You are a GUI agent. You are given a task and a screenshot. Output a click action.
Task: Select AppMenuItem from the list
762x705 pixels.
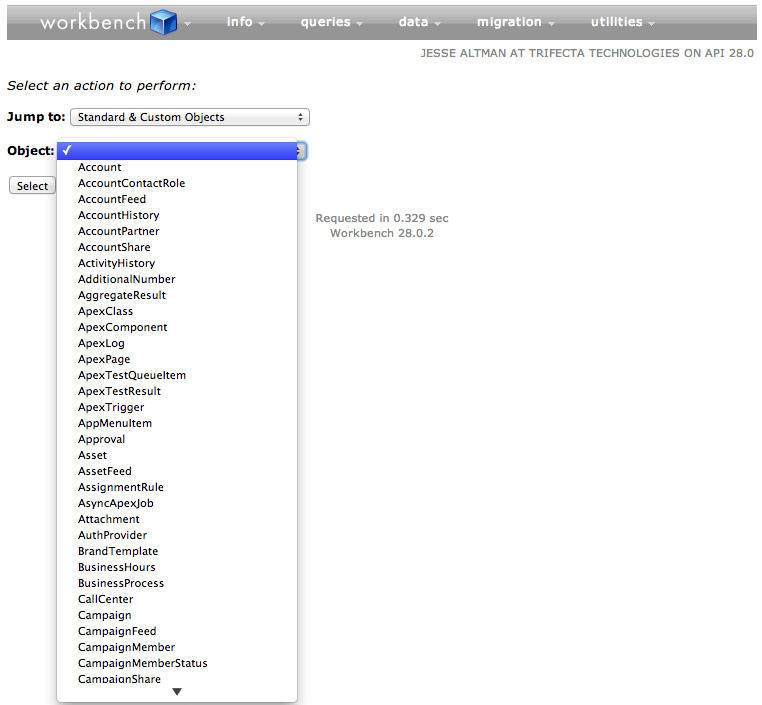click(177, 424)
